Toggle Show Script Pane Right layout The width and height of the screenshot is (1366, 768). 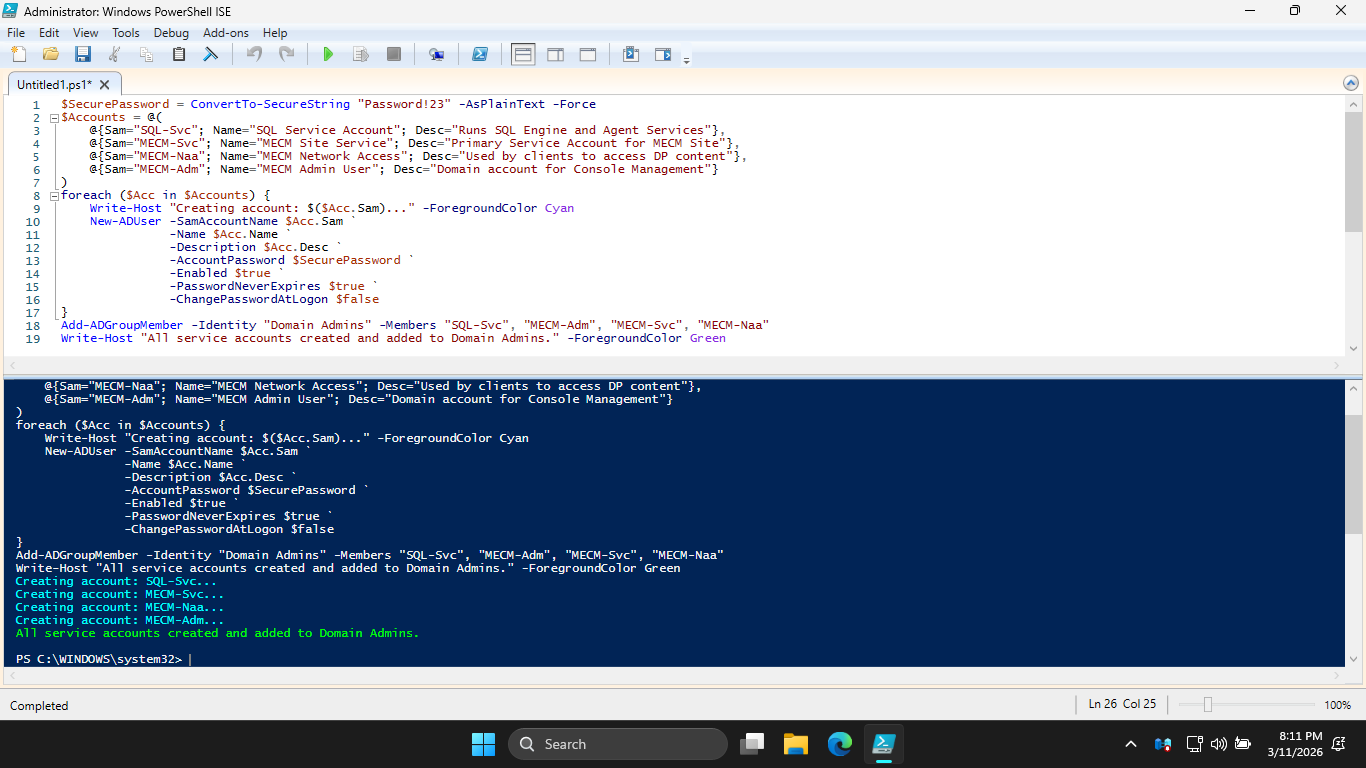pyautogui.click(x=555, y=54)
